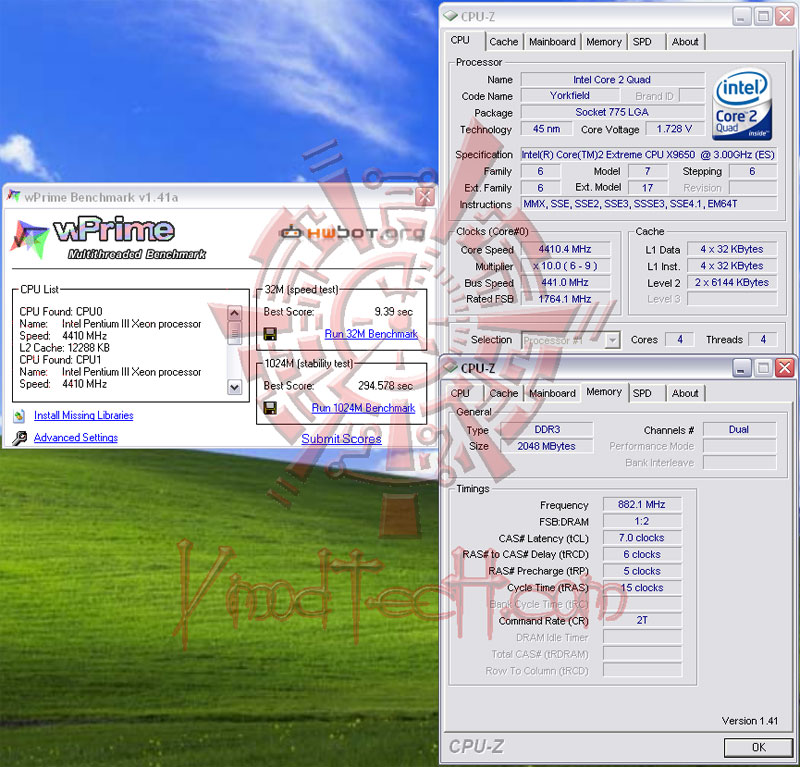Open Memory tab in upper CPU-Z
Image resolution: width=800 pixels, height=767 pixels.
pyautogui.click(x=604, y=42)
